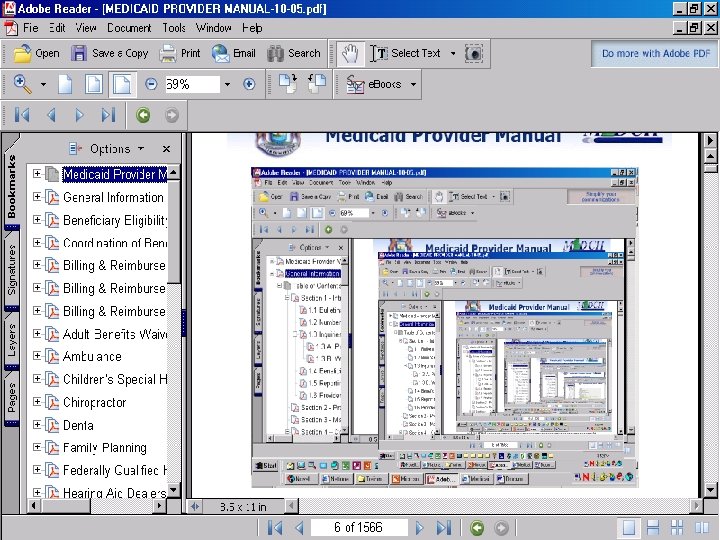Image resolution: width=720 pixels, height=540 pixels.
Task: Select the Adult Benefits Waiver bookmark
Action: click(115, 334)
